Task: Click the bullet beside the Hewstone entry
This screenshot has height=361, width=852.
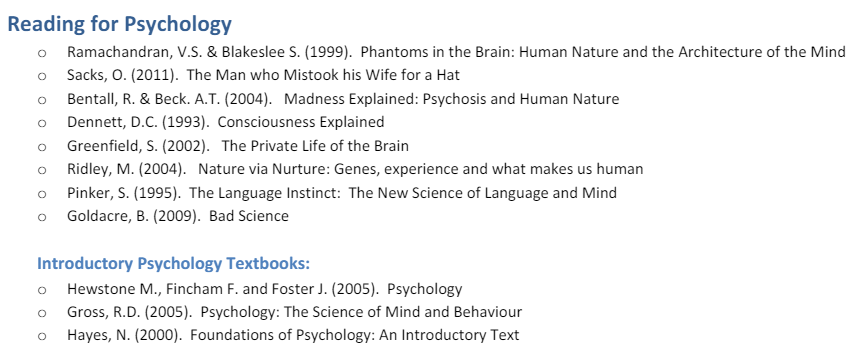Action: (42, 290)
